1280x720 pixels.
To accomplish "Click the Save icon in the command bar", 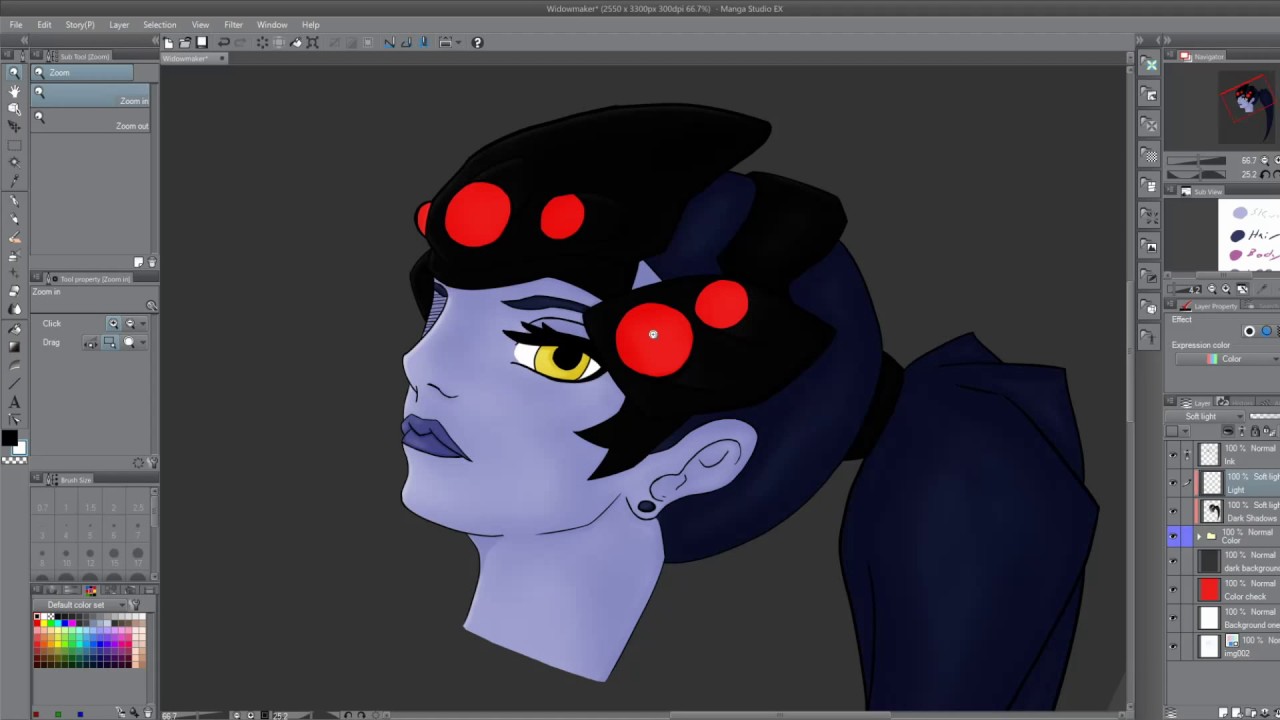I will pos(201,42).
